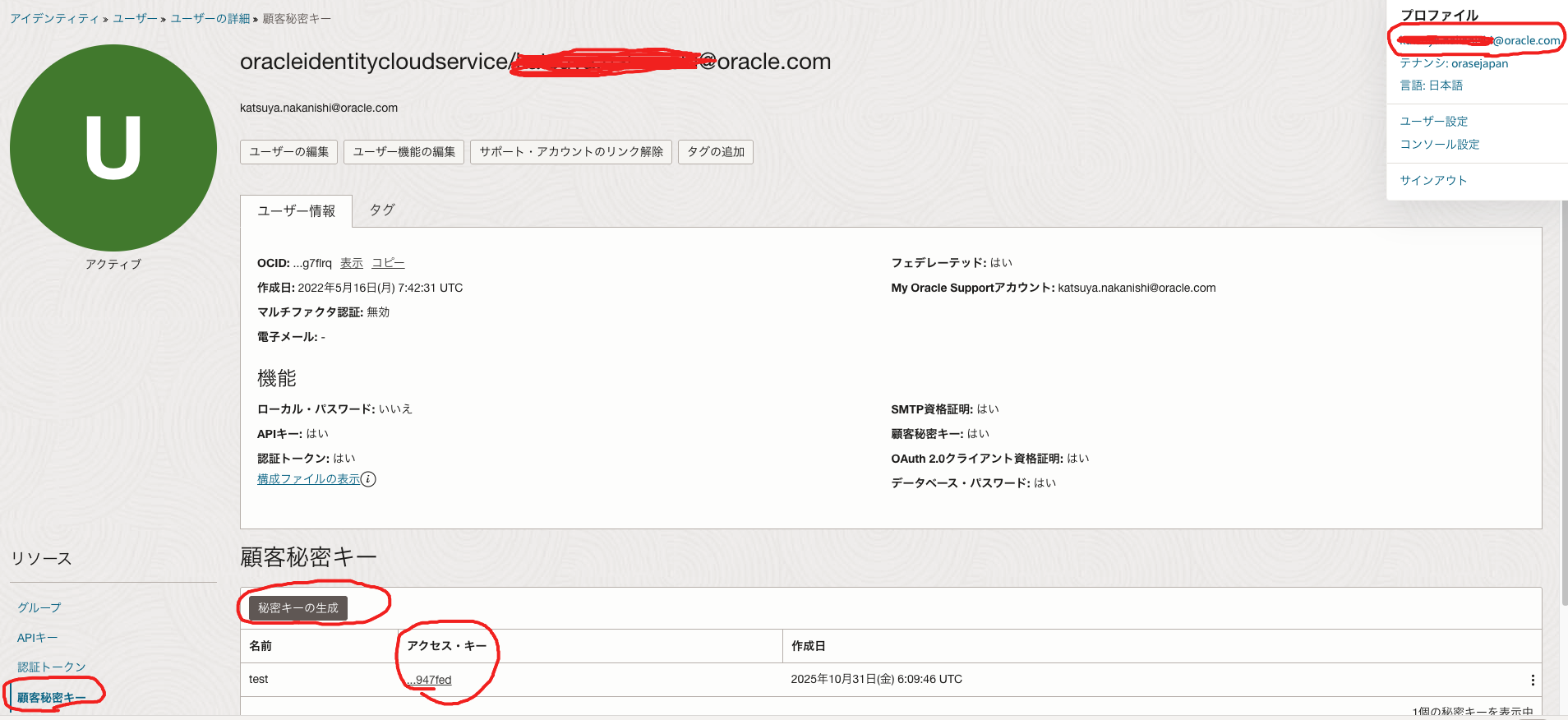Click the タグの追加 button
The width and height of the screenshot is (1568, 720).
pos(716,152)
